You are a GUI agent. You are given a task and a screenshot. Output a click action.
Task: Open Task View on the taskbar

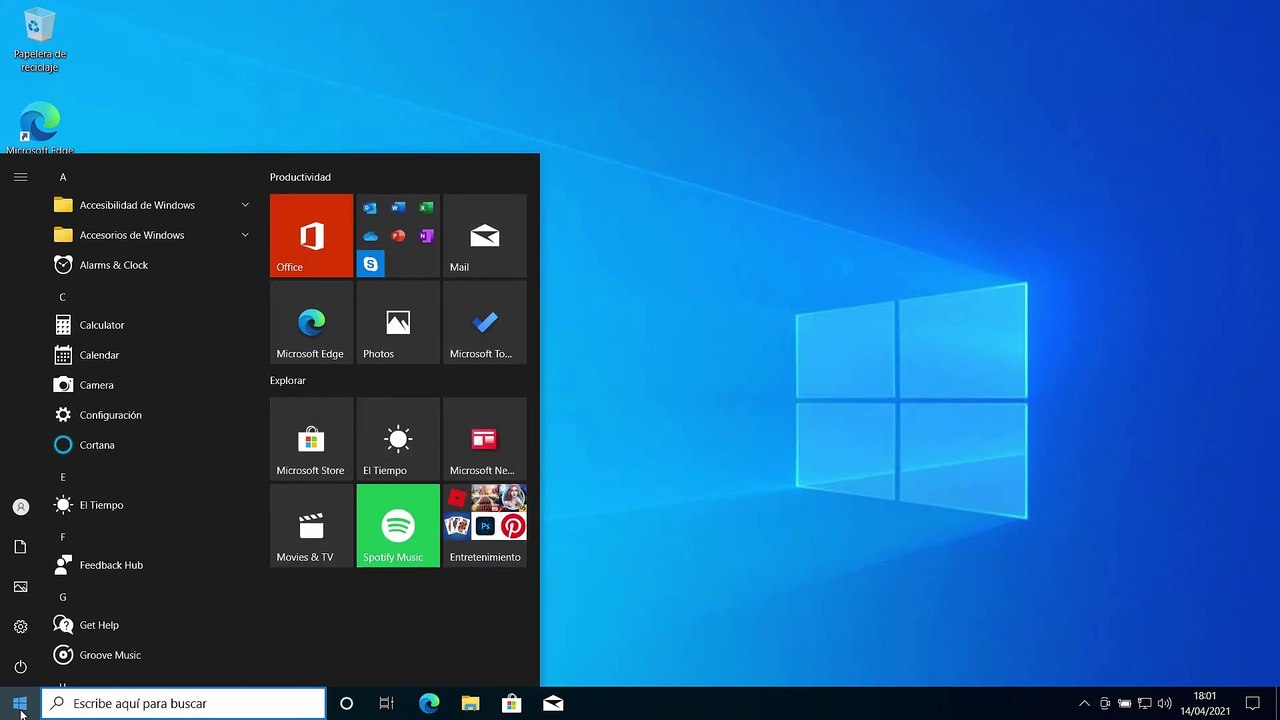coord(387,704)
